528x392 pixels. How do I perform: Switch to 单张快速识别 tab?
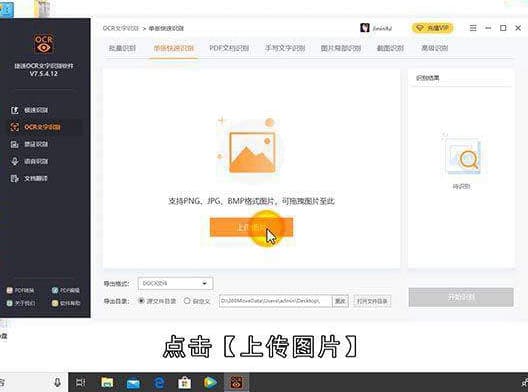tap(173, 48)
